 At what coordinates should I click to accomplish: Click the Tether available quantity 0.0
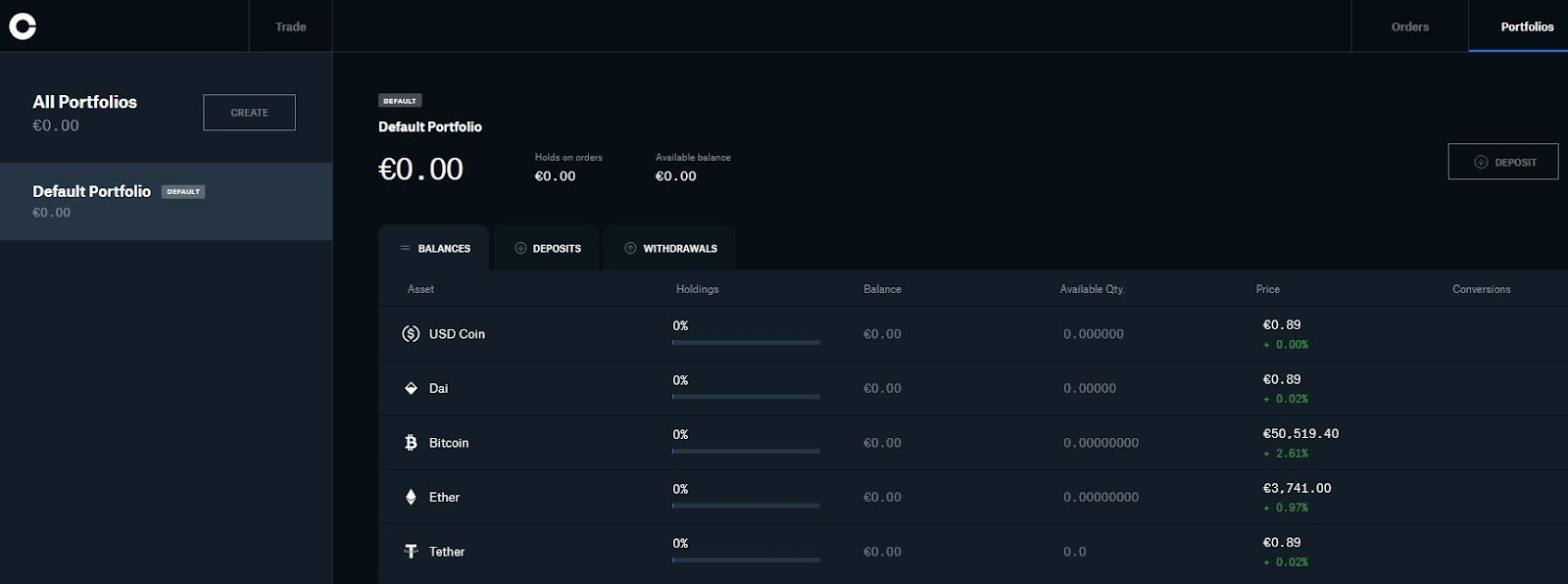(x=1074, y=552)
